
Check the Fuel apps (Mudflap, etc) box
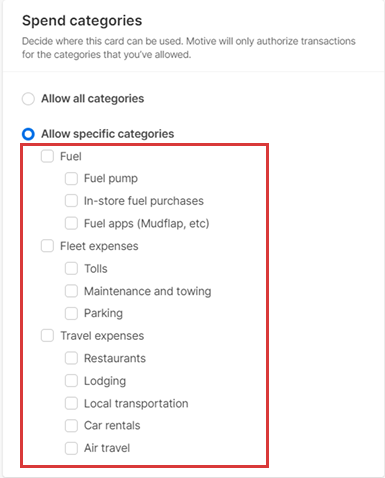(x=71, y=223)
